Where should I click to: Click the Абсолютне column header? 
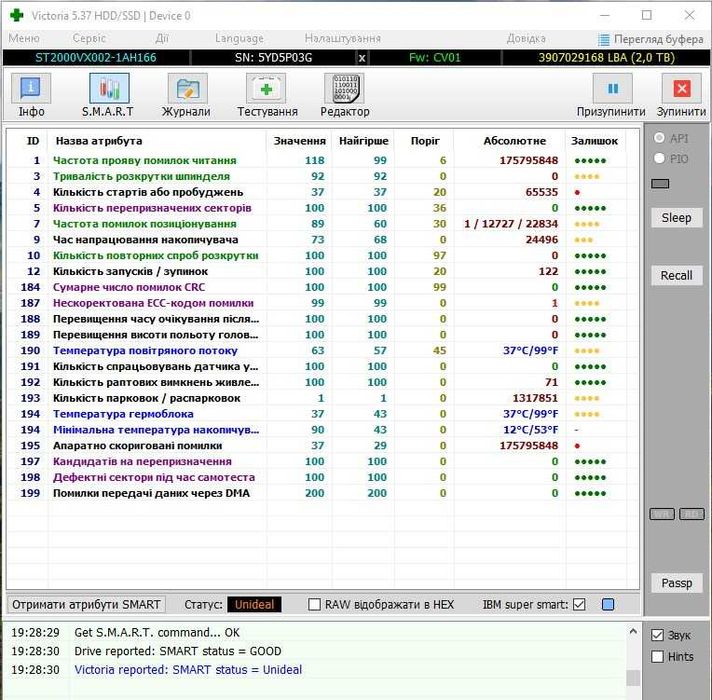pyautogui.click(x=514, y=141)
